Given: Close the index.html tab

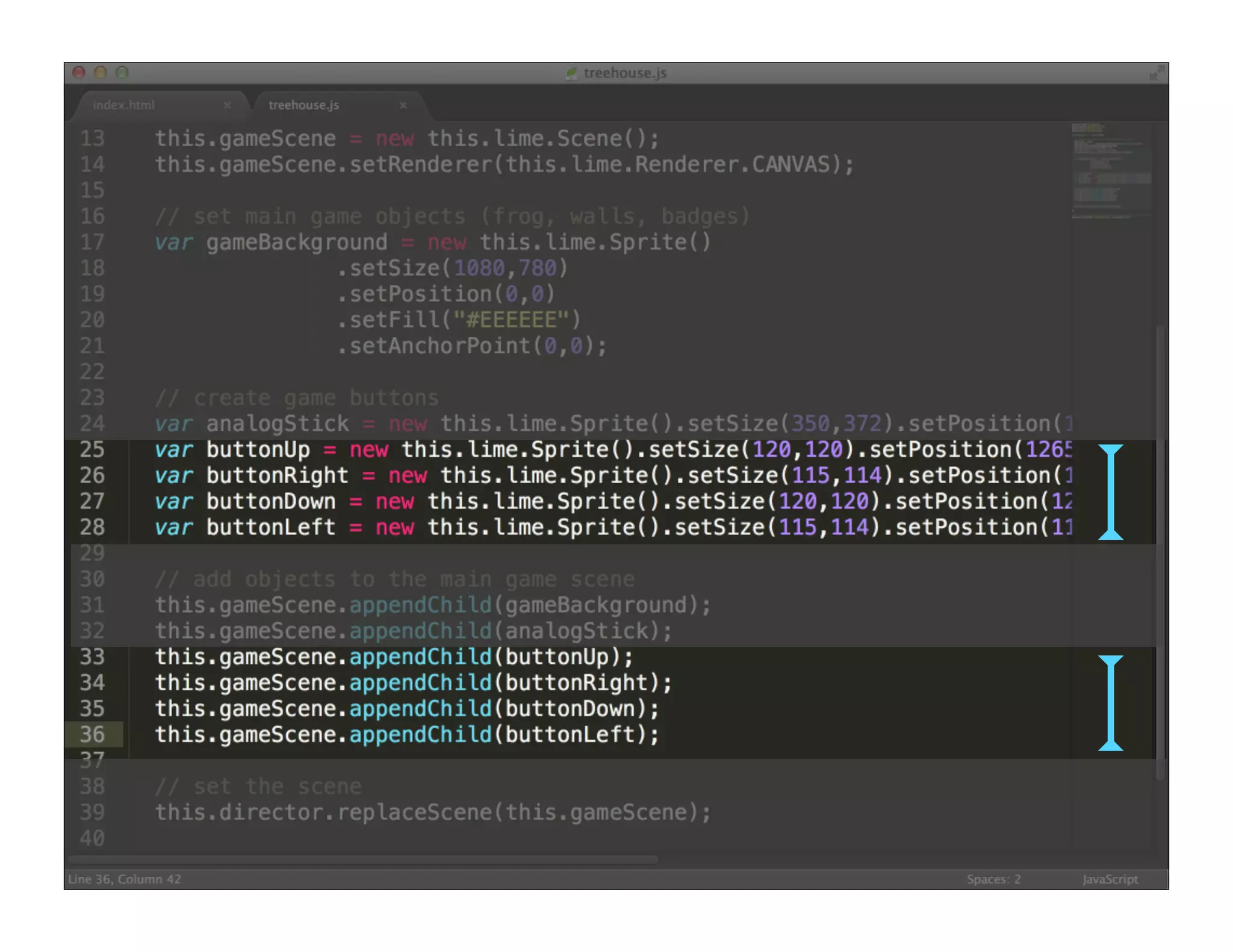Looking at the screenshot, I should [227, 105].
